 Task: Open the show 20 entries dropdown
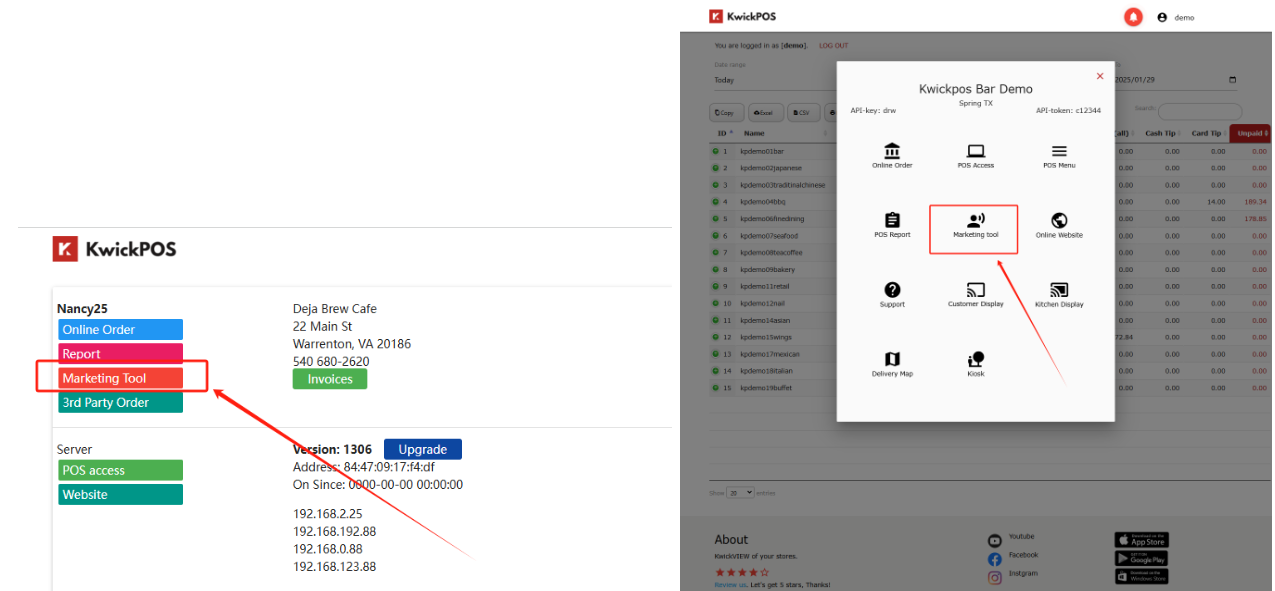coord(740,493)
